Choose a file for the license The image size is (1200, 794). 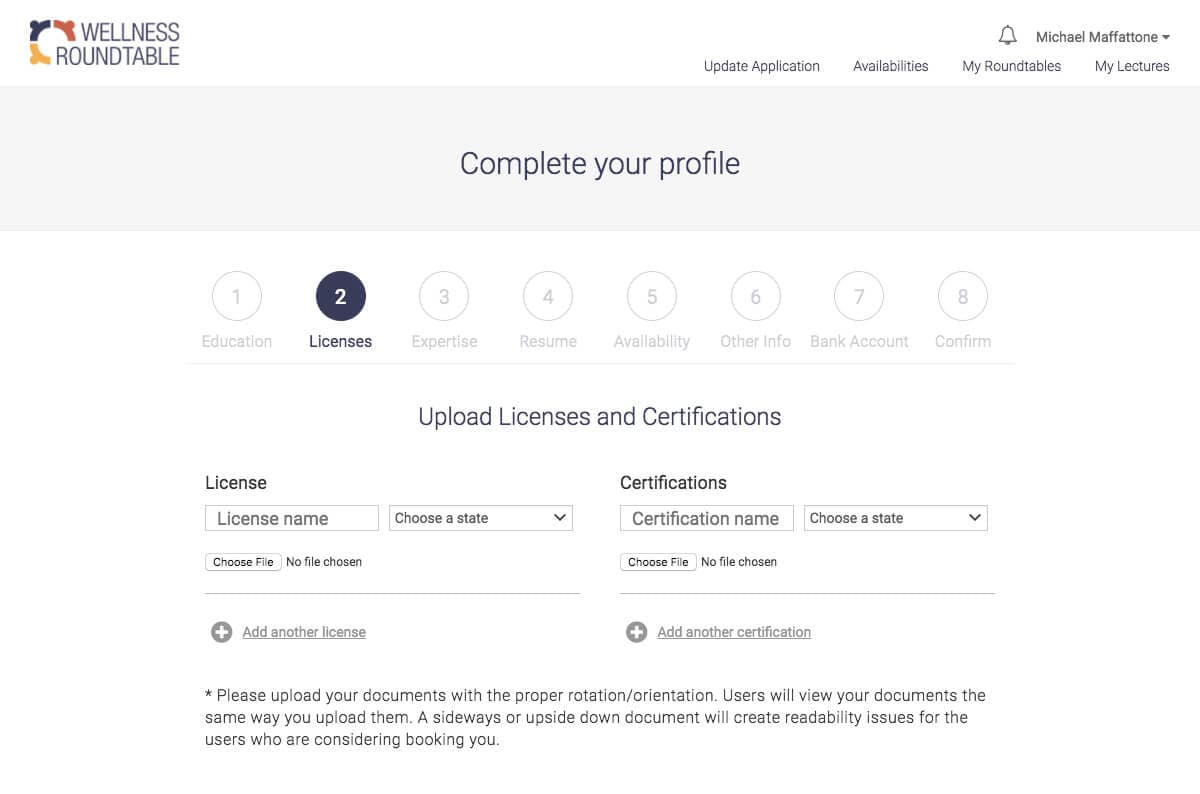(x=243, y=562)
